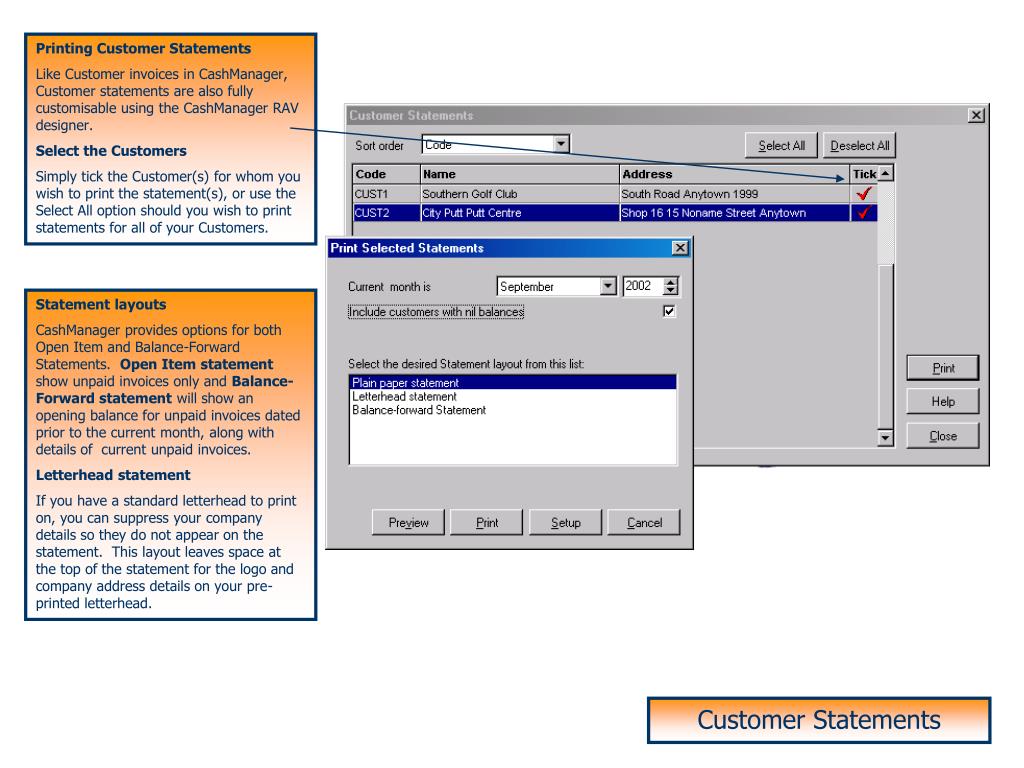Screen dimensions: 1024x768
Task: Click the Code column header
Action: [387, 174]
